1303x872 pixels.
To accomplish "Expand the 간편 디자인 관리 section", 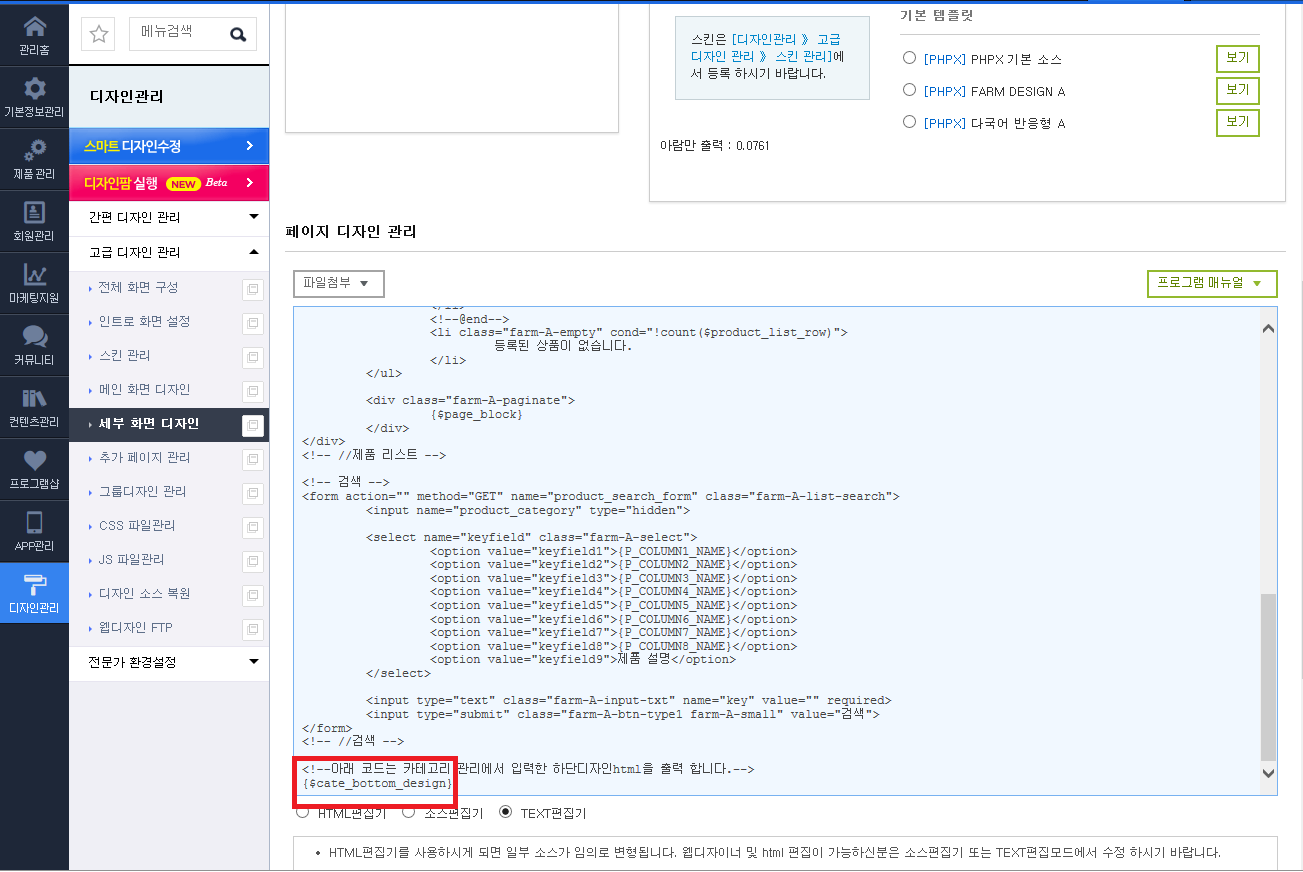I will pyautogui.click(x=169, y=217).
